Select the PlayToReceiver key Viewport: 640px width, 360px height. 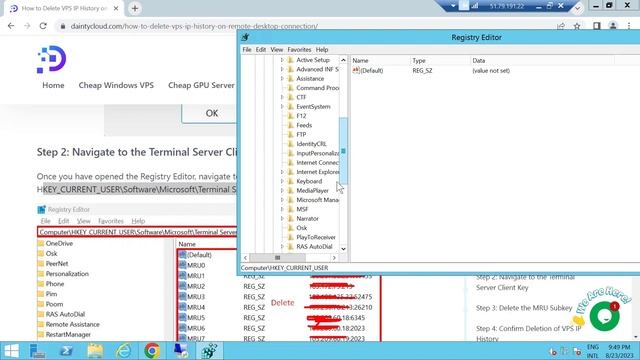(316, 237)
